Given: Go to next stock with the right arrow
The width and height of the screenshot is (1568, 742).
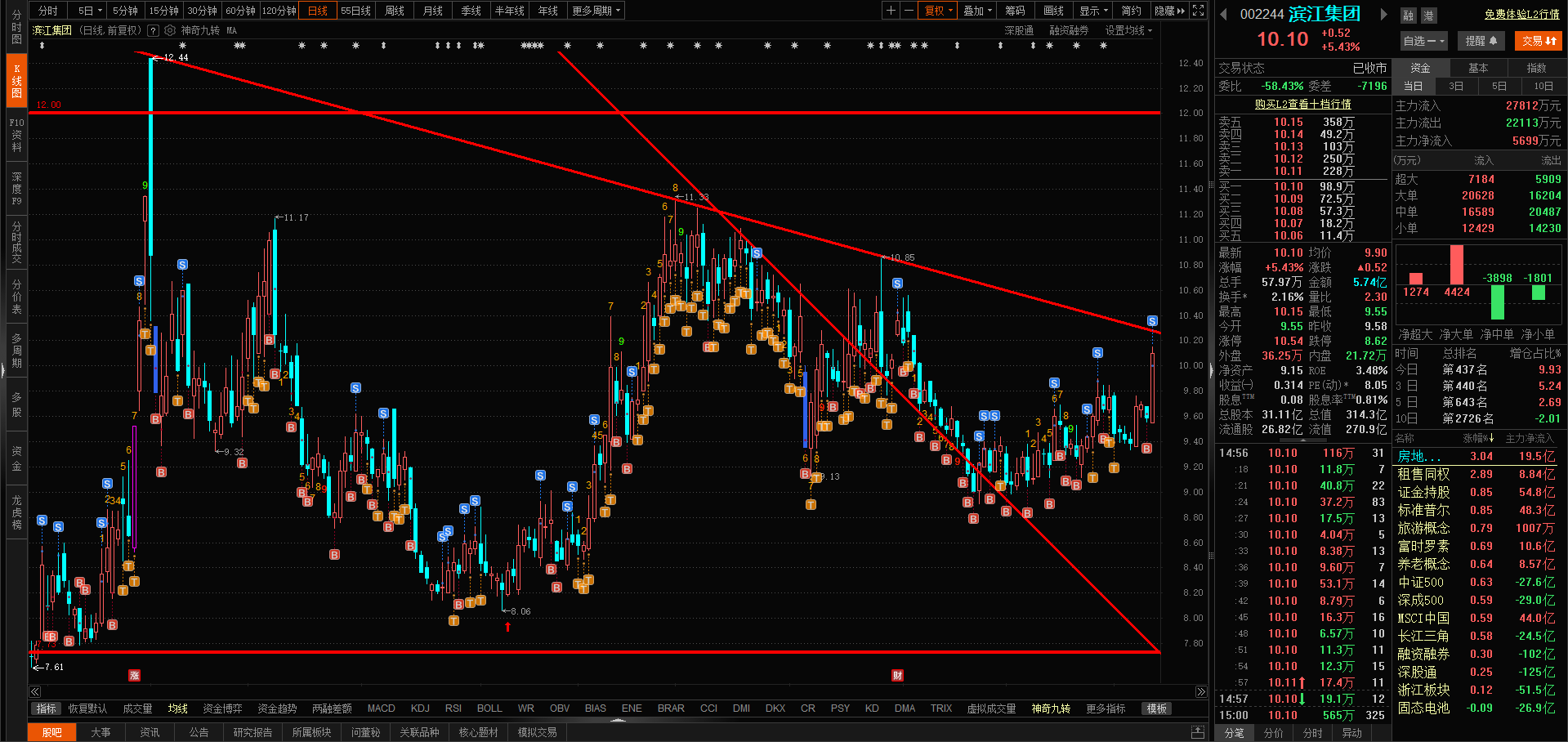Looking at the screenshot, I should pos(1383,14).
